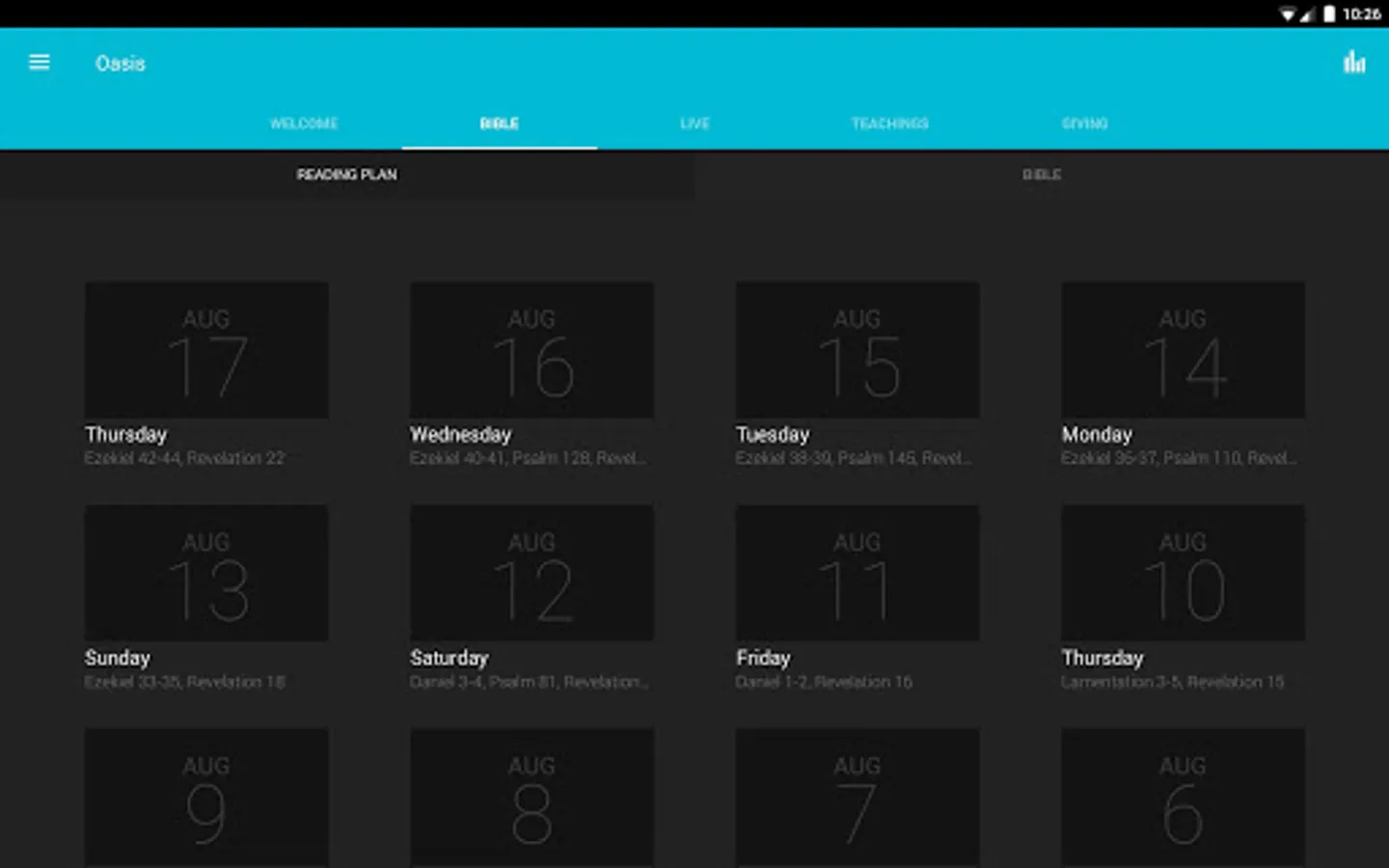Click the Thursday label under Aug 17
1389x868 pixels.
coord(125,435)
